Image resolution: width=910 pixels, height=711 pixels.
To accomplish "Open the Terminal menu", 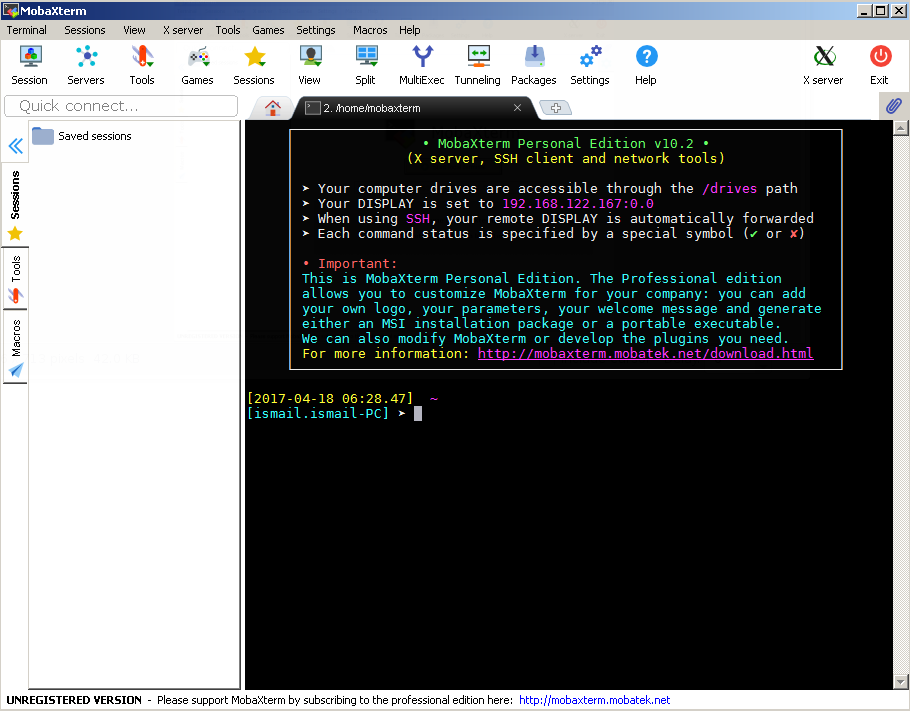I will [x=27, y=30].
